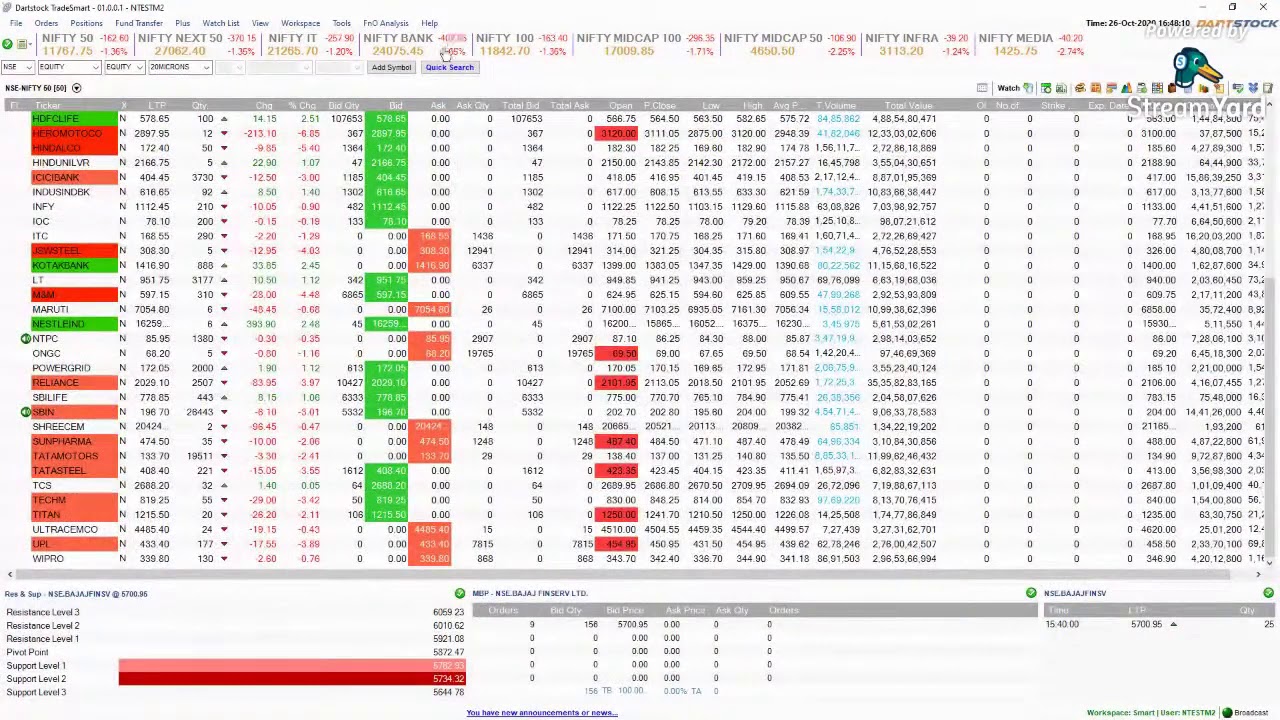The image size is (1280, 720).
Task: Click green icon on NSE.BAJAJFINSV trades panel header
Action: point(1268,593)
